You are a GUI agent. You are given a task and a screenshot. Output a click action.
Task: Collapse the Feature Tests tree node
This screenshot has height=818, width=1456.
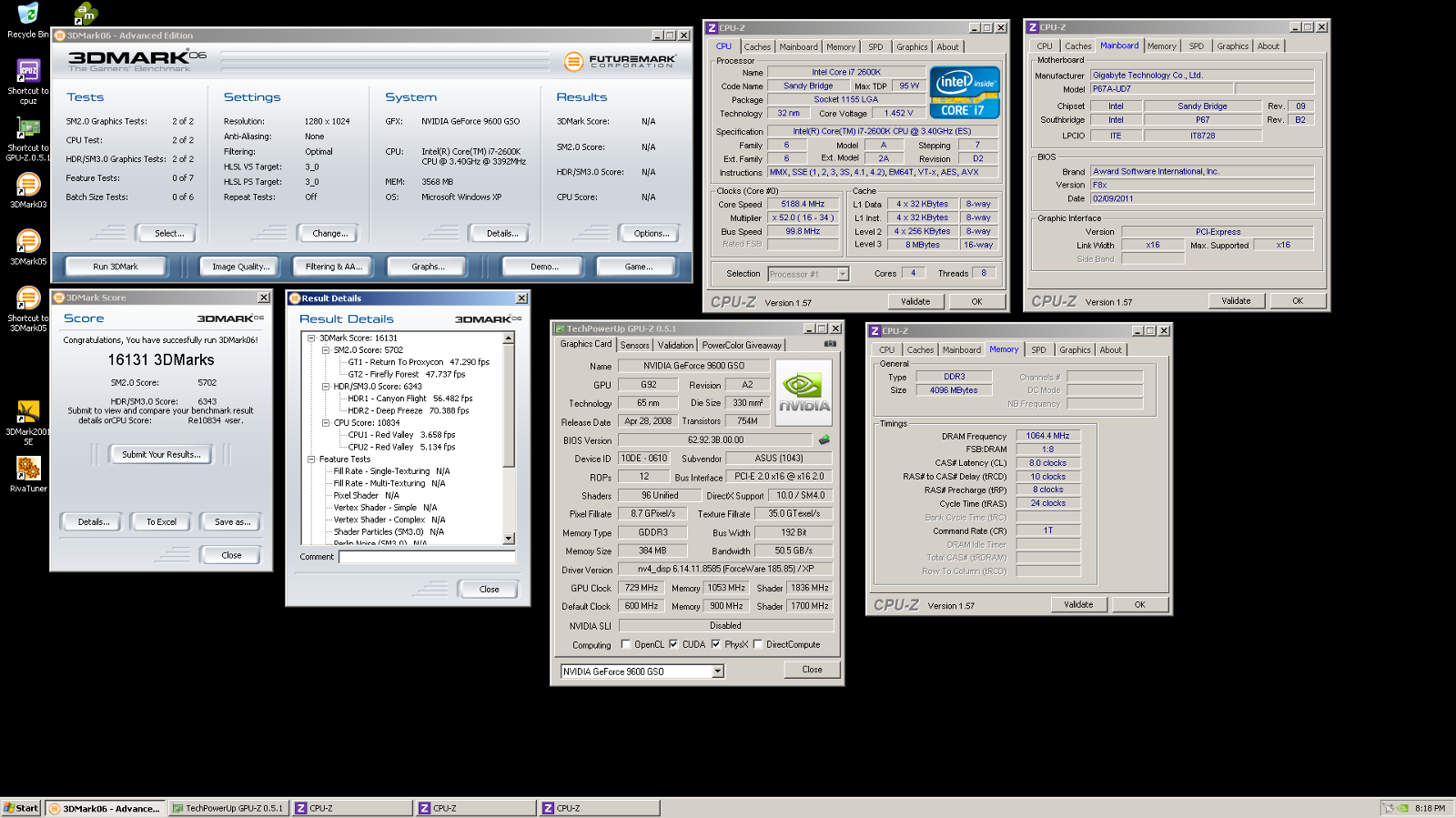[311, 459]
